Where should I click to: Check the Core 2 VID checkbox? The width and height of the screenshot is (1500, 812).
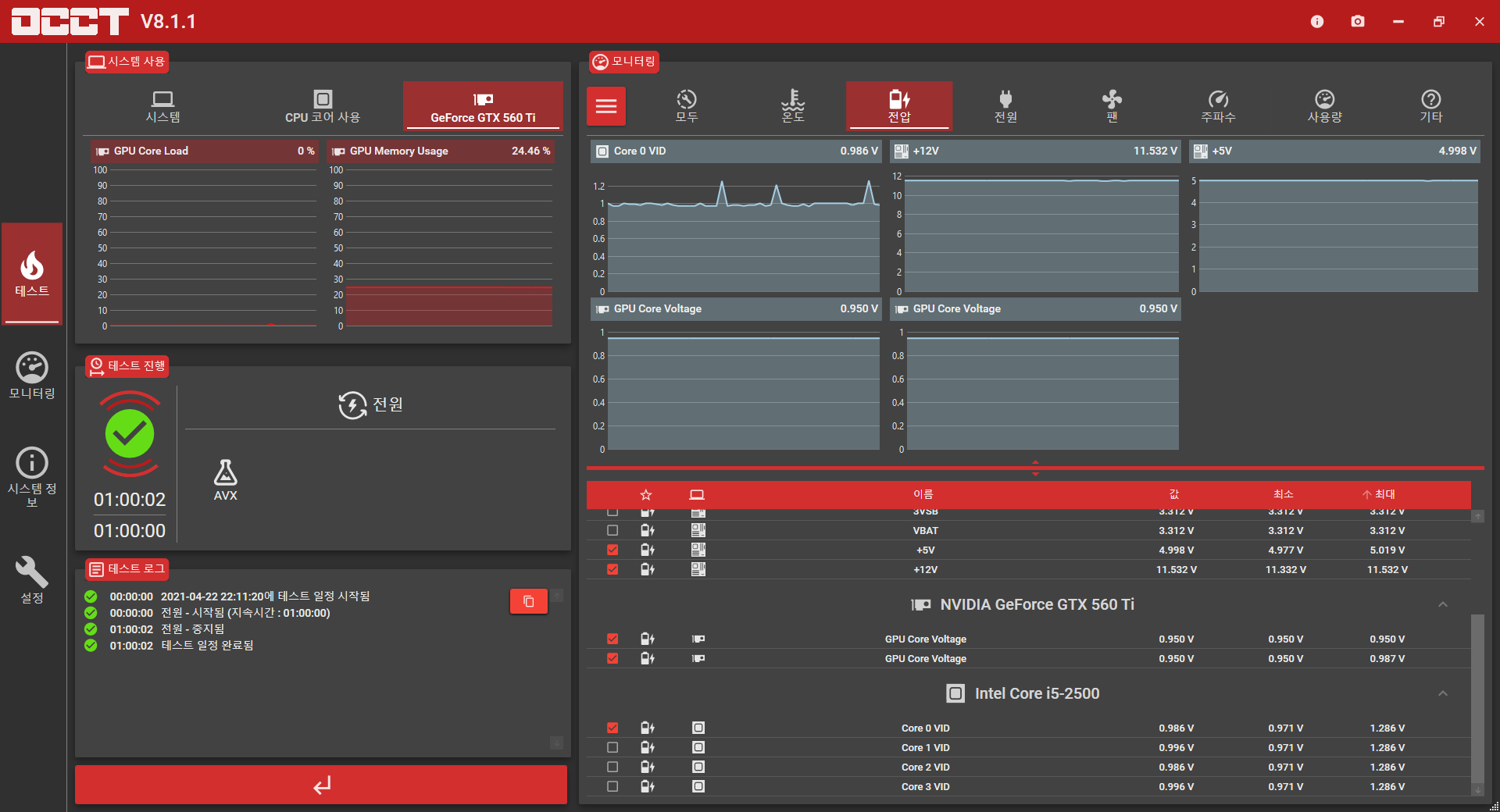click(612, 767)
